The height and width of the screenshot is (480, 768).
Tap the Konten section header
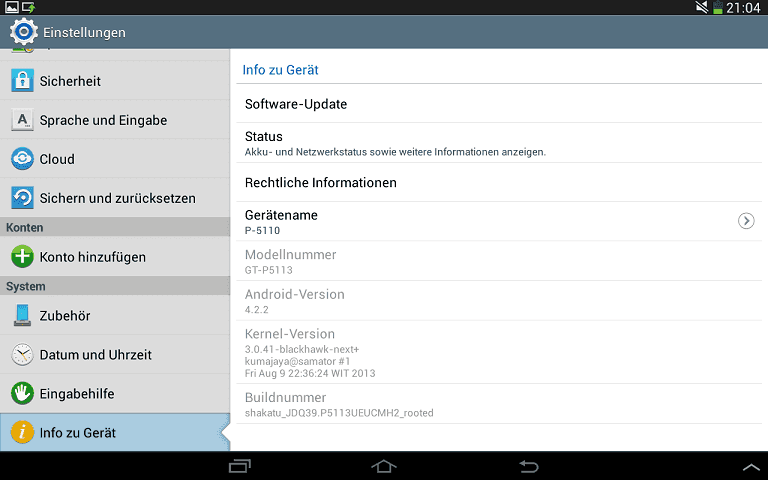pos(115,227)
